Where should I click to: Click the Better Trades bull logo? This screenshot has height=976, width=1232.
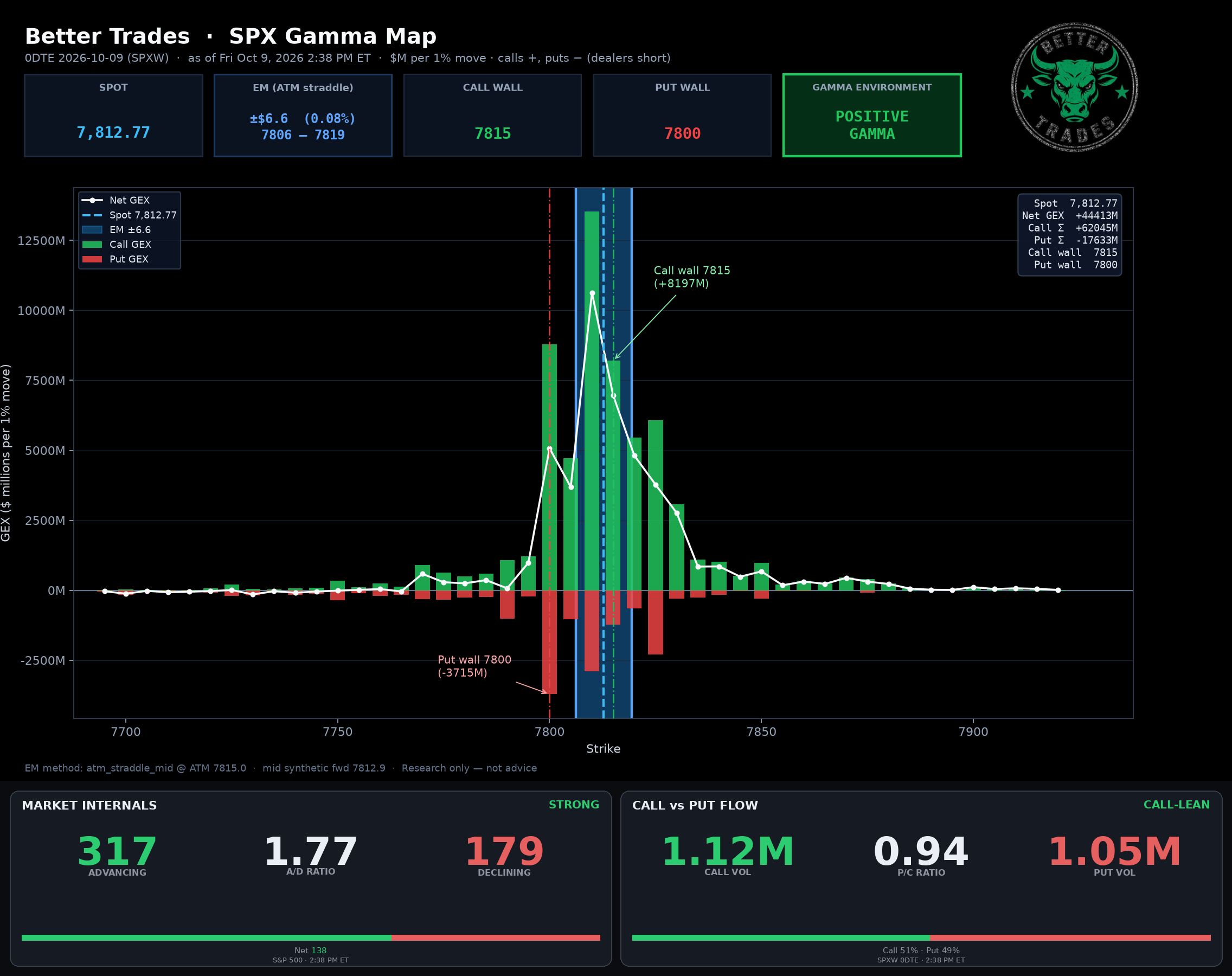coord(1074,87)
